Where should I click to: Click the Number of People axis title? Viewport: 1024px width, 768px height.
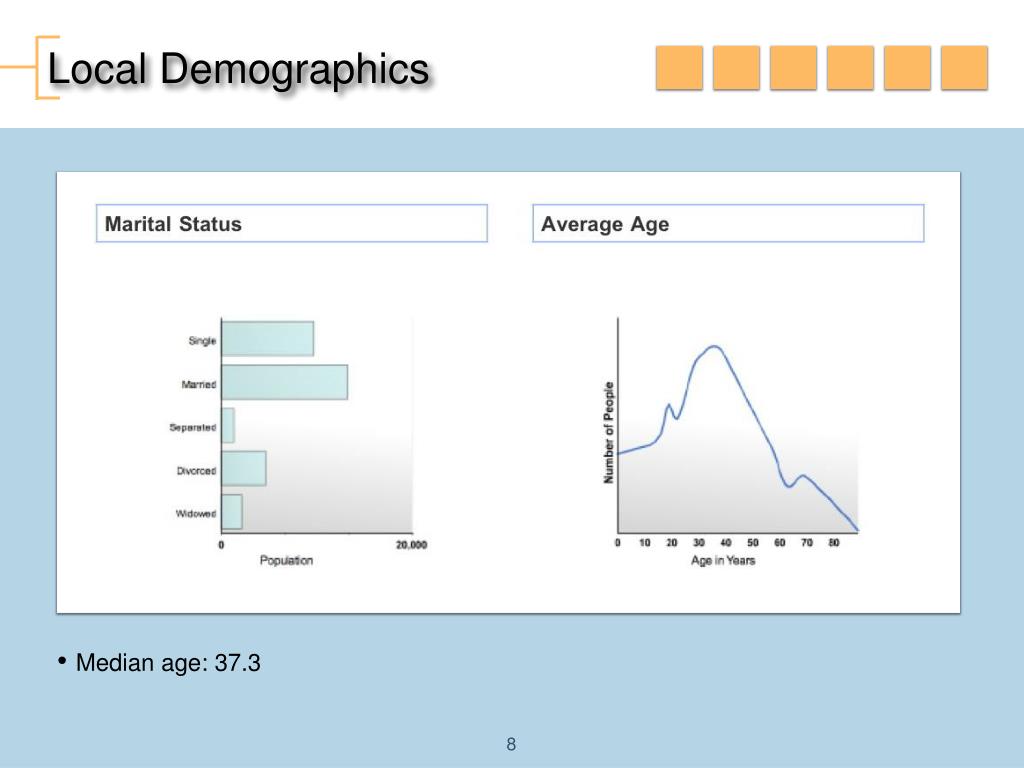tap(609, 432)
